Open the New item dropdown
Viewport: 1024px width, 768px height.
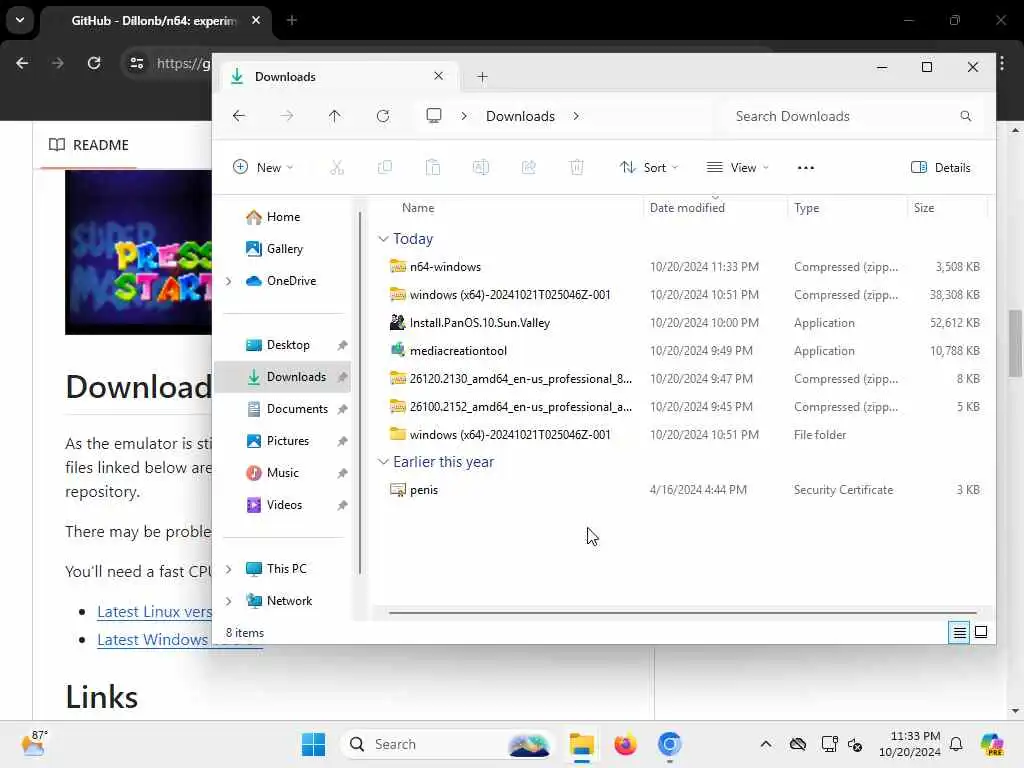[263, 168]
